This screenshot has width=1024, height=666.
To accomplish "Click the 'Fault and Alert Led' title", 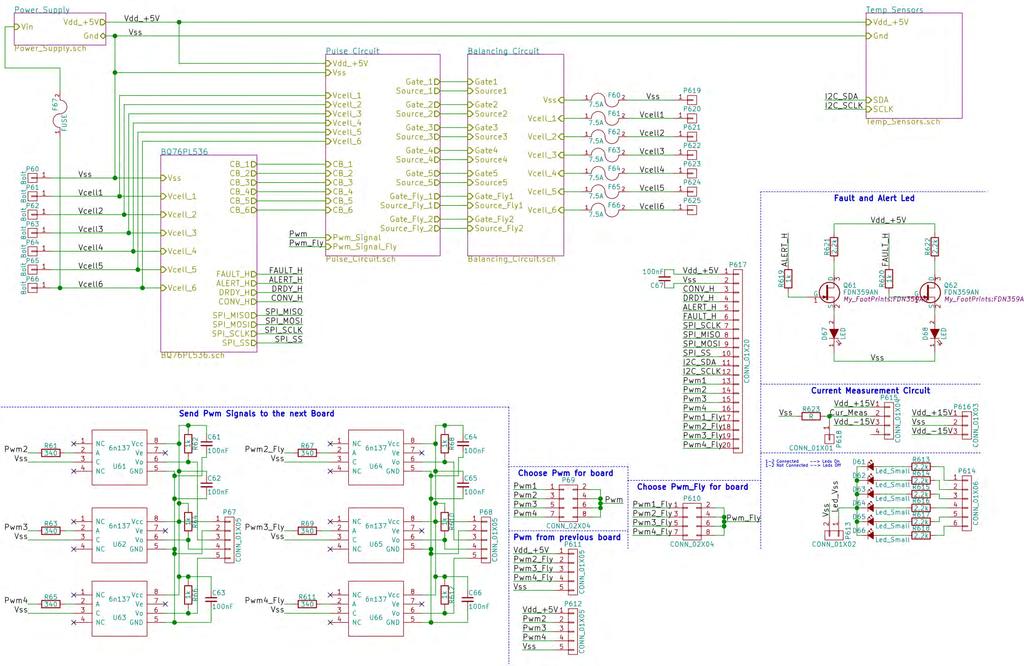I will point(874,198).
